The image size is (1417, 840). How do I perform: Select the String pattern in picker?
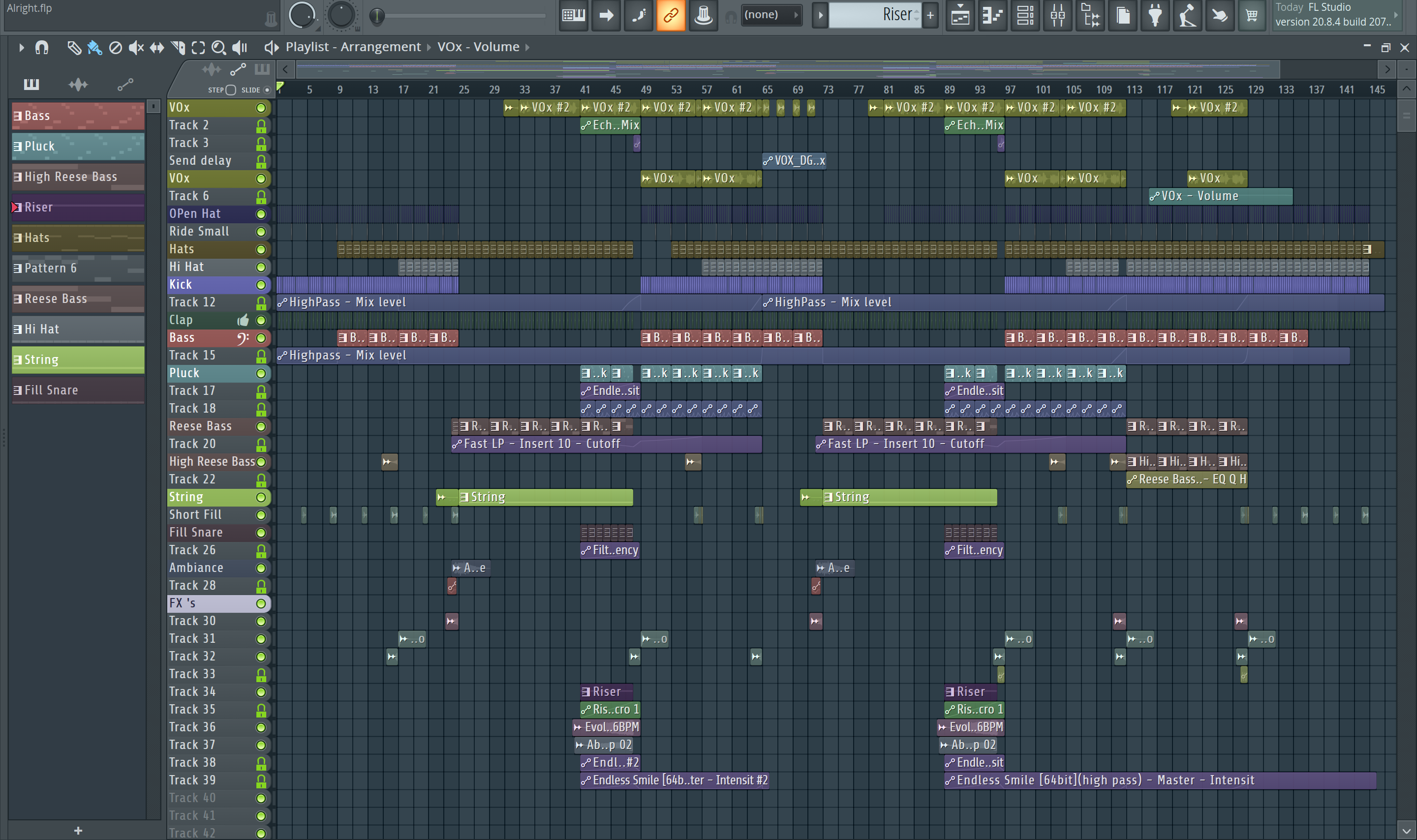point(78,360)
